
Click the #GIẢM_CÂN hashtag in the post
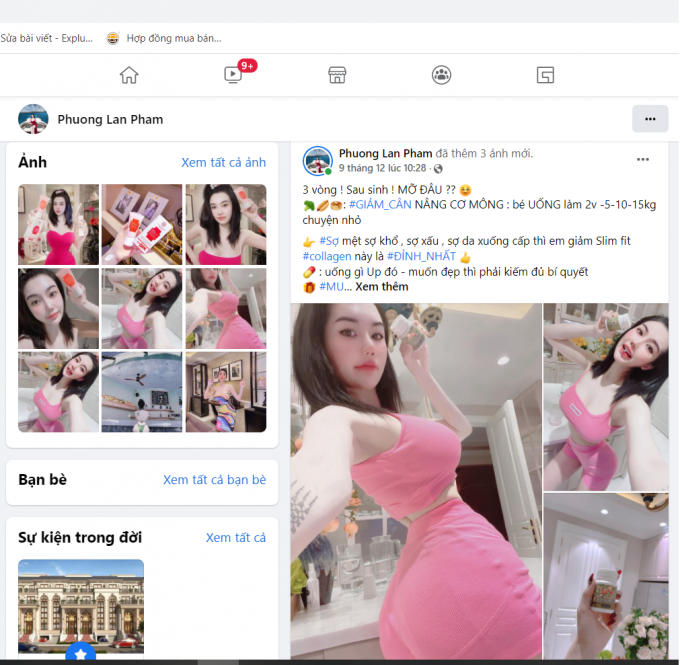(380, 205)
